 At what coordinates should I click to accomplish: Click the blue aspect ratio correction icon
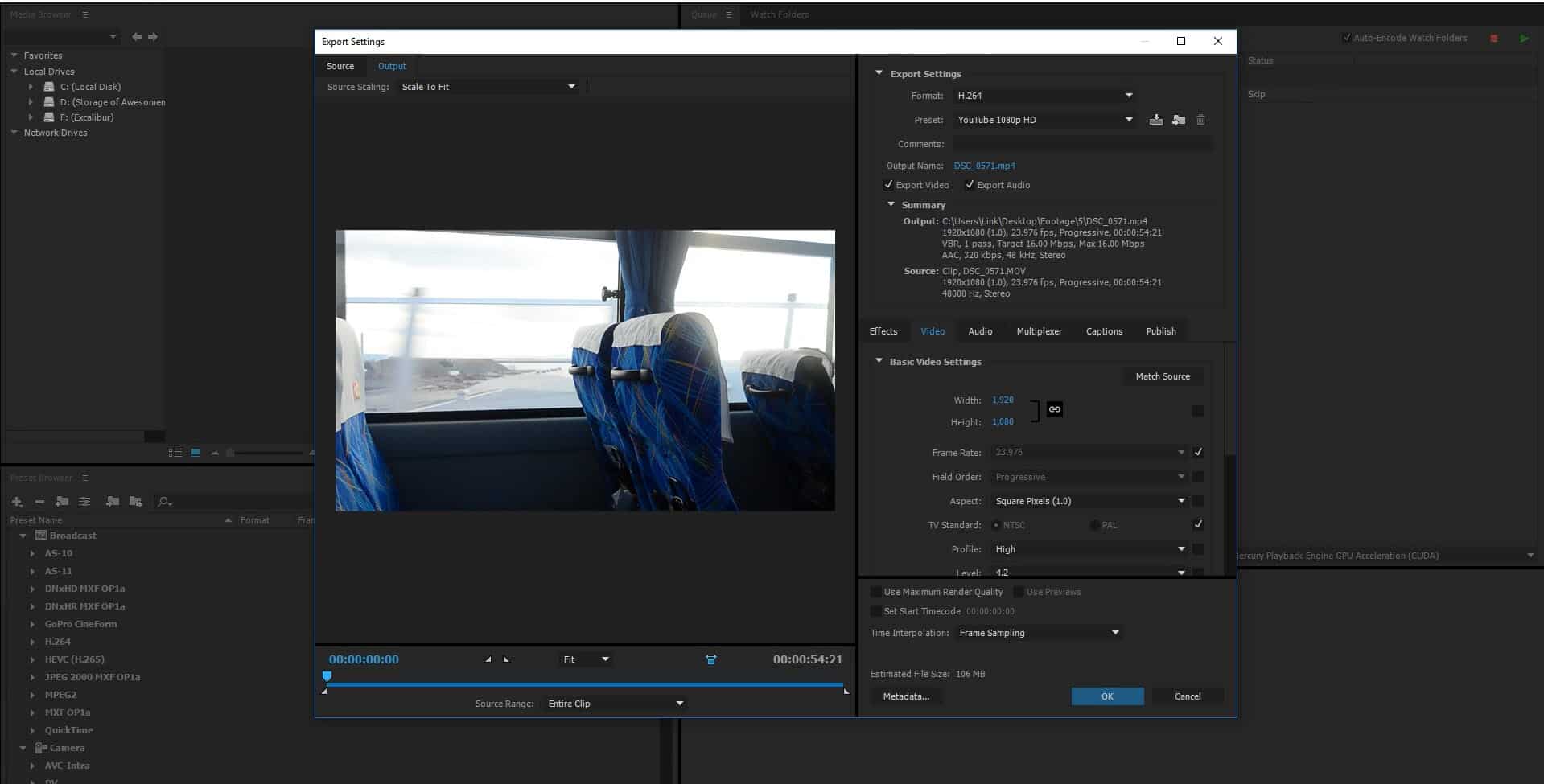[710, 659]
